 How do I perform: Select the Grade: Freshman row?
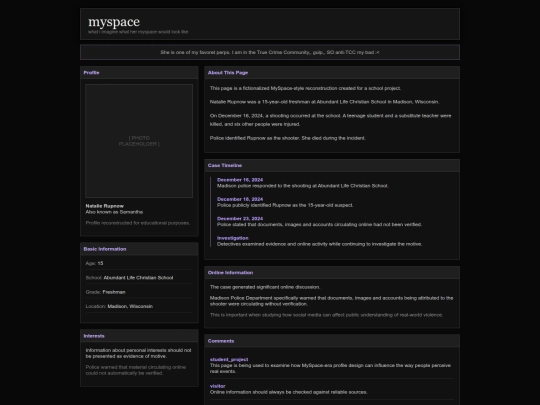139,292
